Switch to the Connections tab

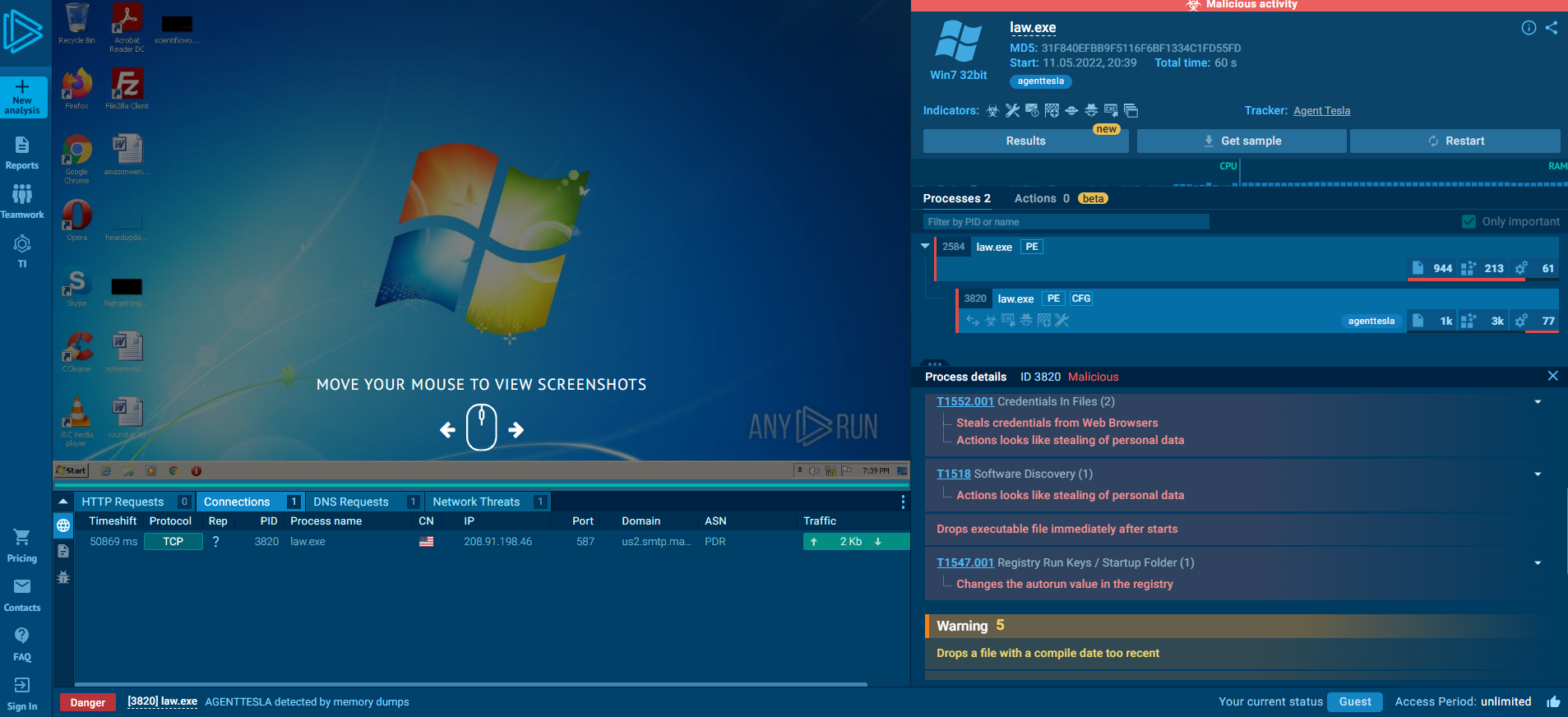[x=250, y=502]
